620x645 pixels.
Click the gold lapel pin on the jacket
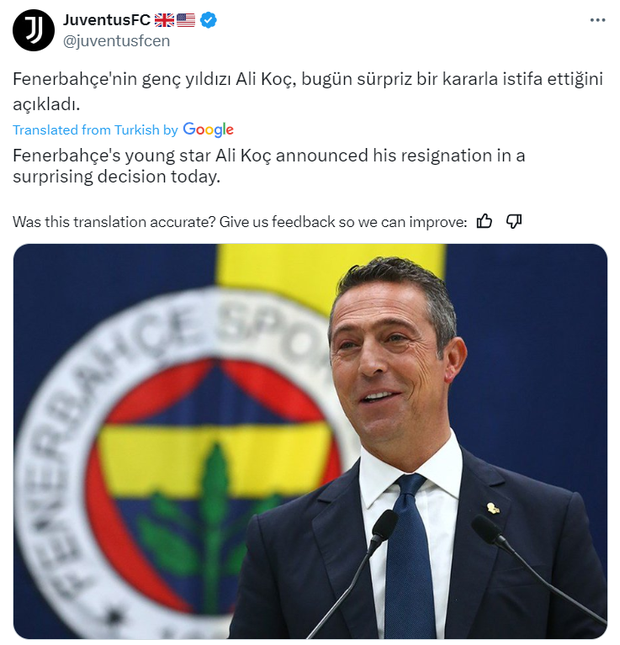pyautogui.click(x=493, y=508)
